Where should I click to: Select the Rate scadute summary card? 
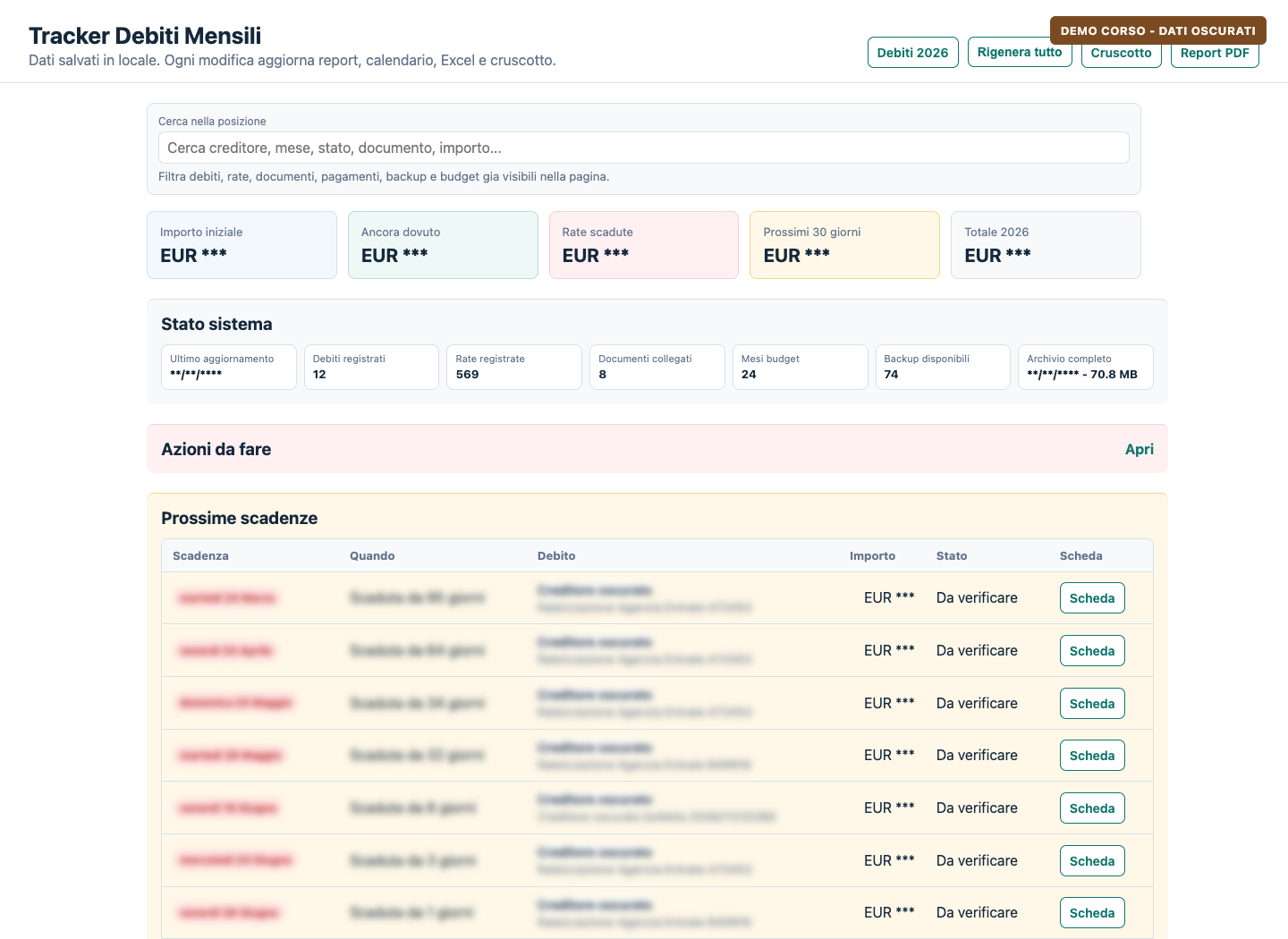coord(644,245)
